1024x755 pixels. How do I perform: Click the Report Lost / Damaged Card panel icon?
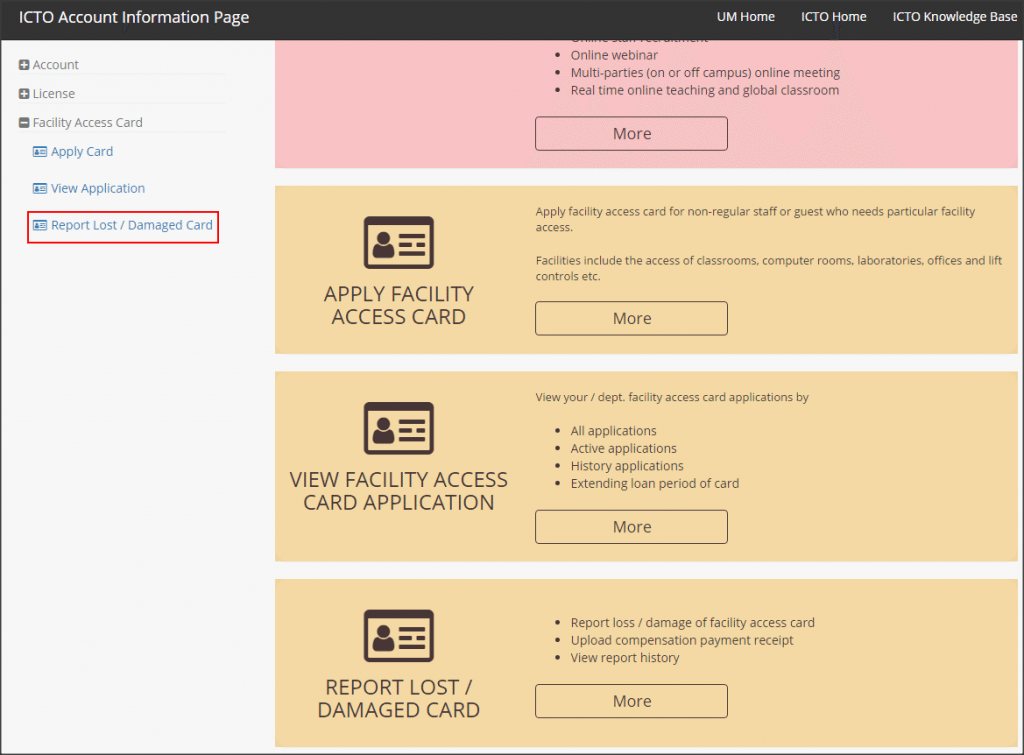[398, 636]
